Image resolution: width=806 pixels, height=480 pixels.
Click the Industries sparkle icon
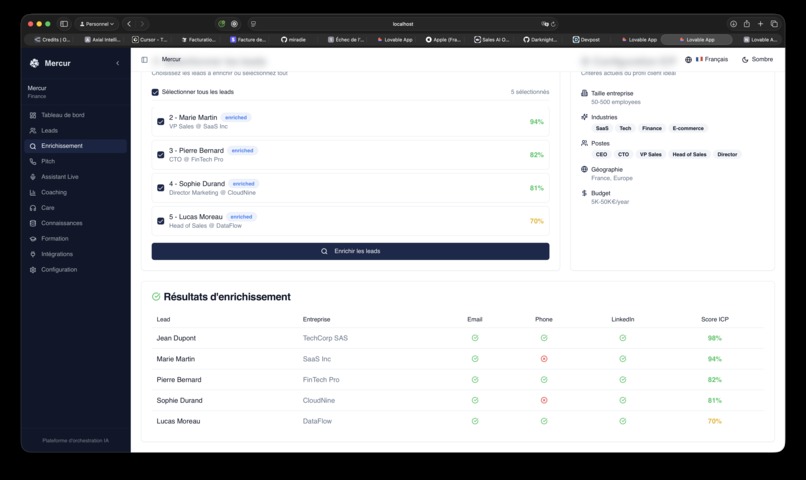tap(584, 117)
